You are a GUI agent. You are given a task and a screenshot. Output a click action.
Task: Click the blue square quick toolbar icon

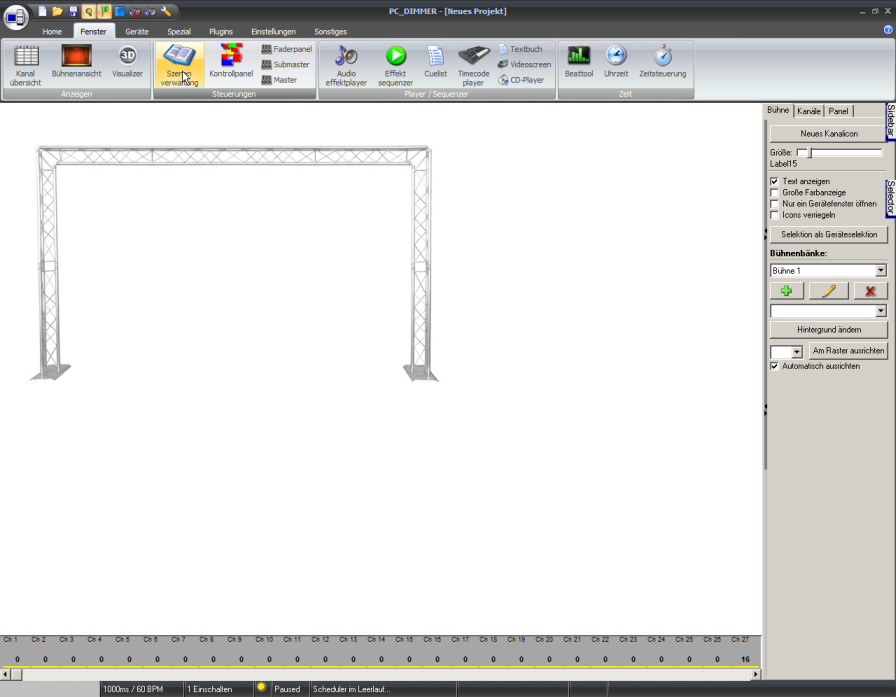tap(119, 11)
